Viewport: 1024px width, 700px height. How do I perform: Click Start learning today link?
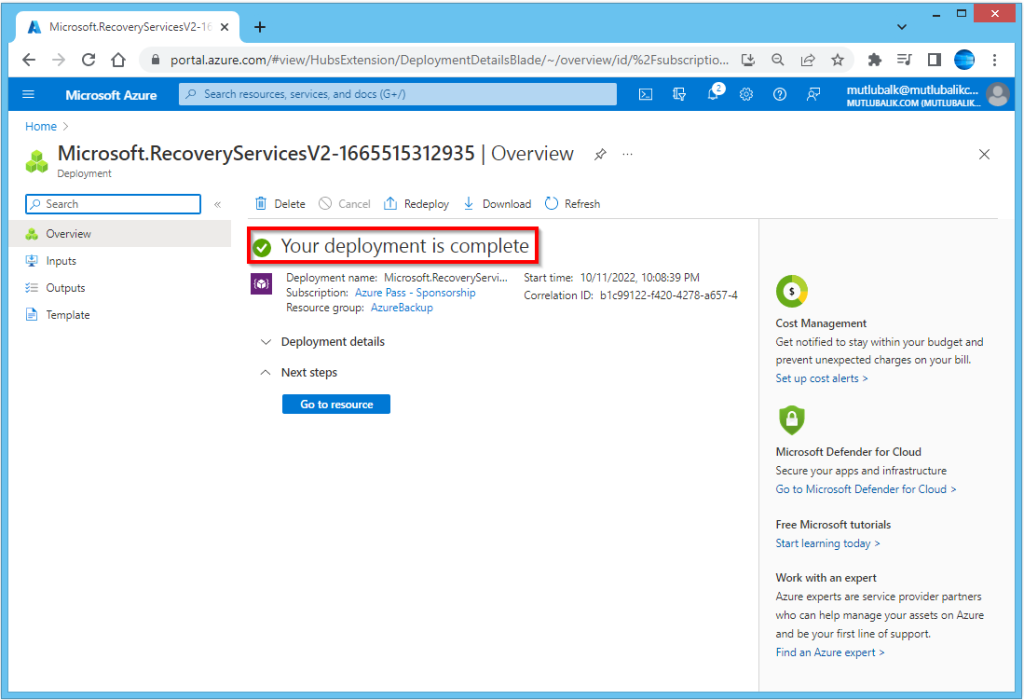click(827, 543)
